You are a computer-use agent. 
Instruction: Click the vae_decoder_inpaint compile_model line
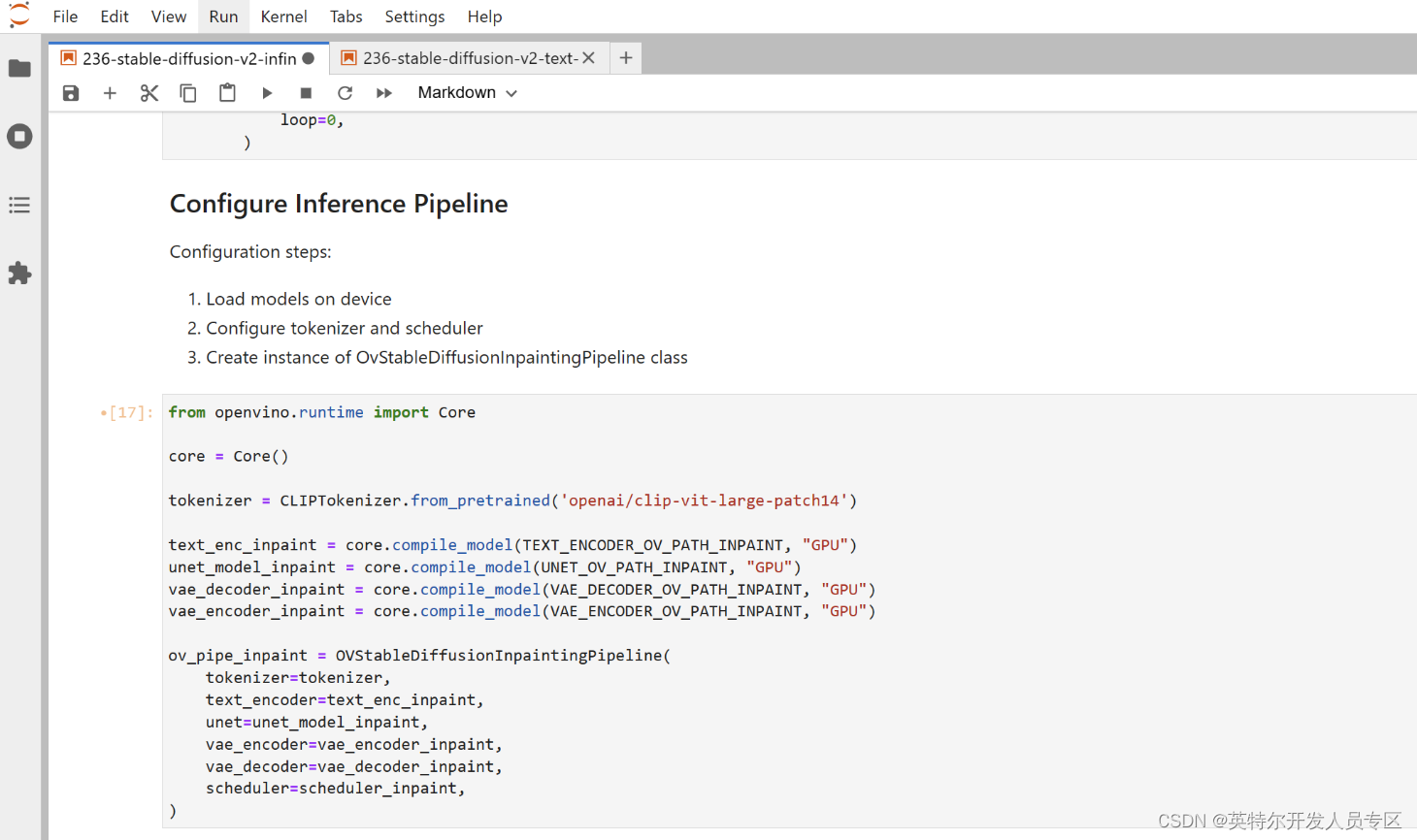point(522,590)
